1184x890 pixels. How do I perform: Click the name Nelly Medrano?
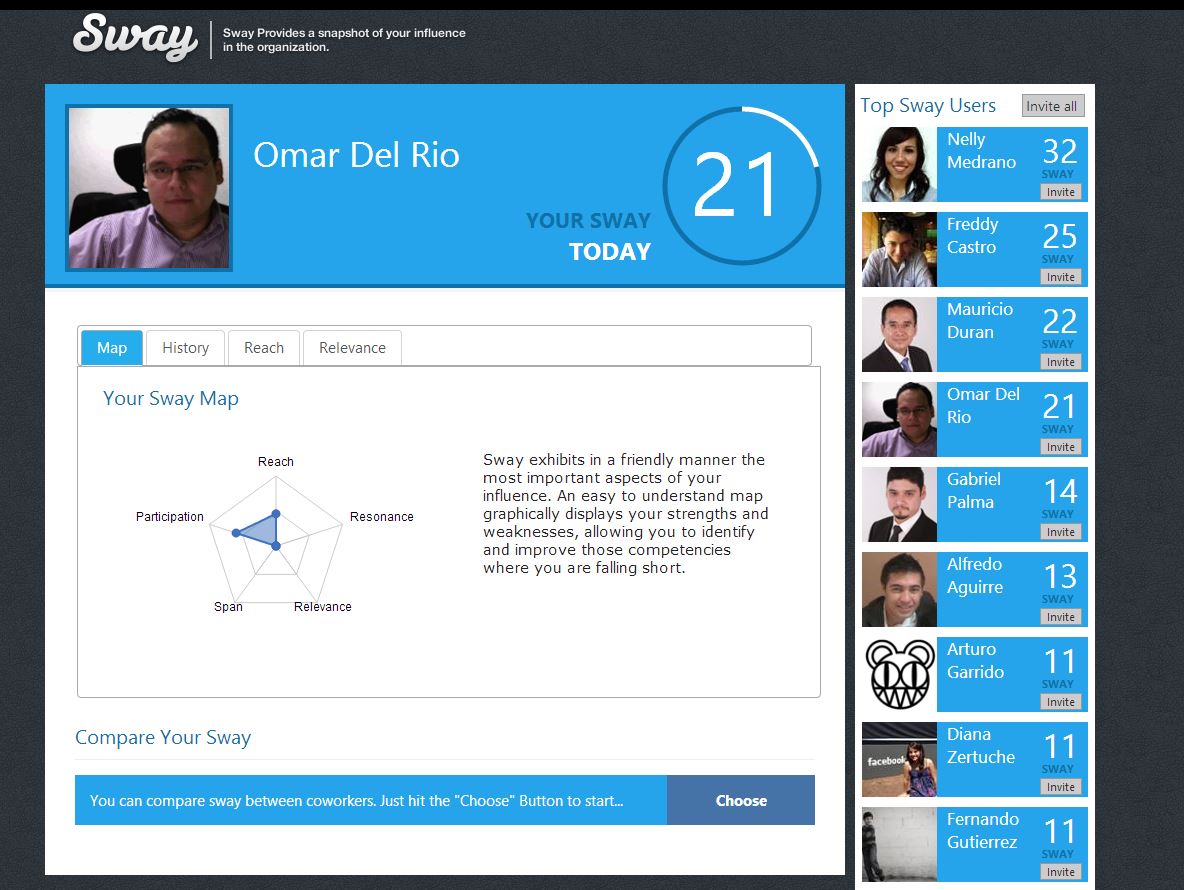click(x=981, y=151)
